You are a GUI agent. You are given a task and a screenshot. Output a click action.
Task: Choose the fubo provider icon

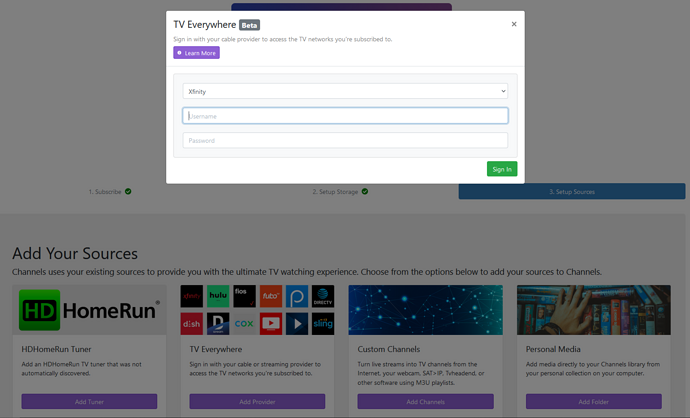pos(270,297)
